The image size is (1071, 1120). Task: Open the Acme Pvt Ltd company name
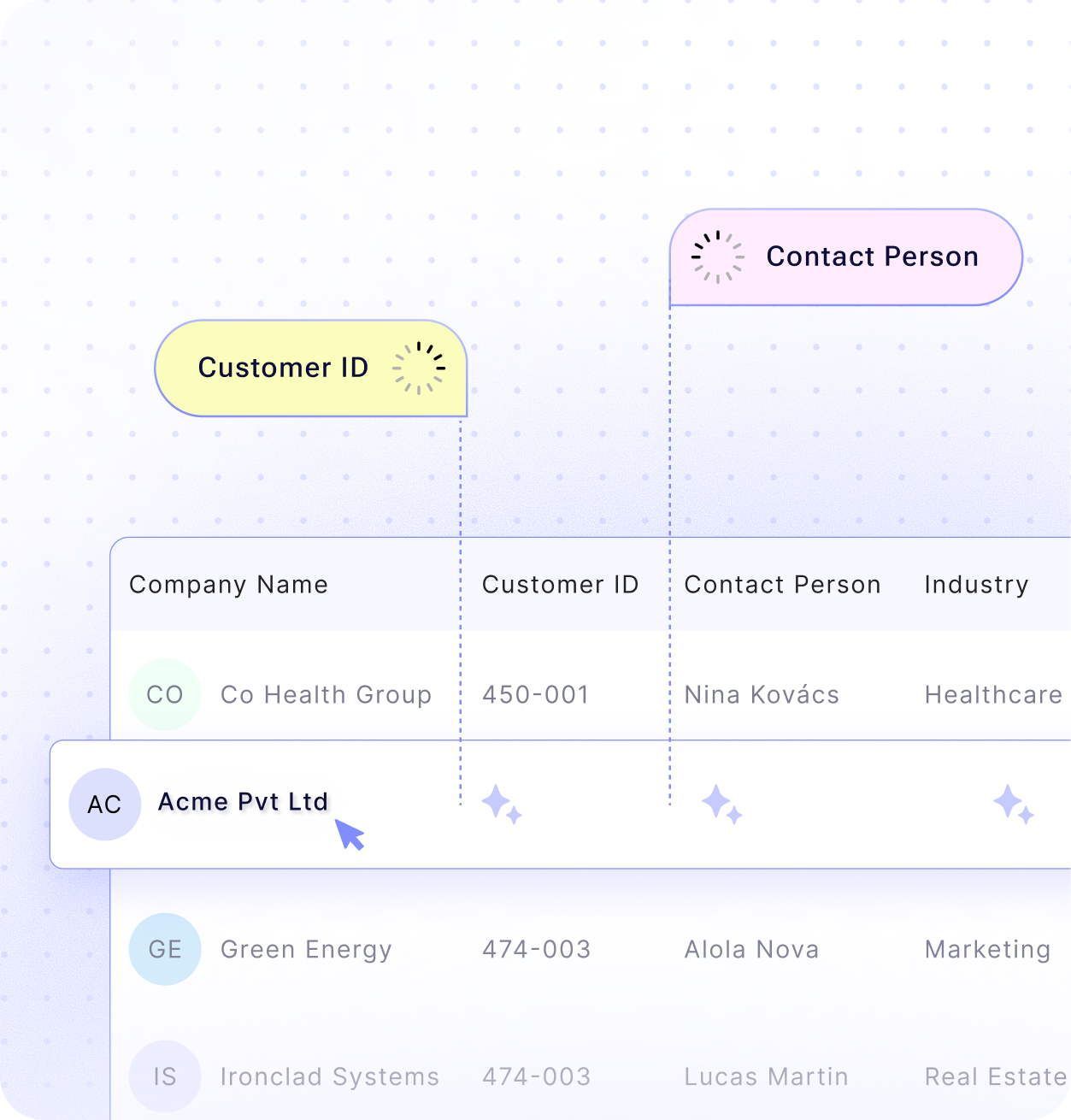pos(244,802)
